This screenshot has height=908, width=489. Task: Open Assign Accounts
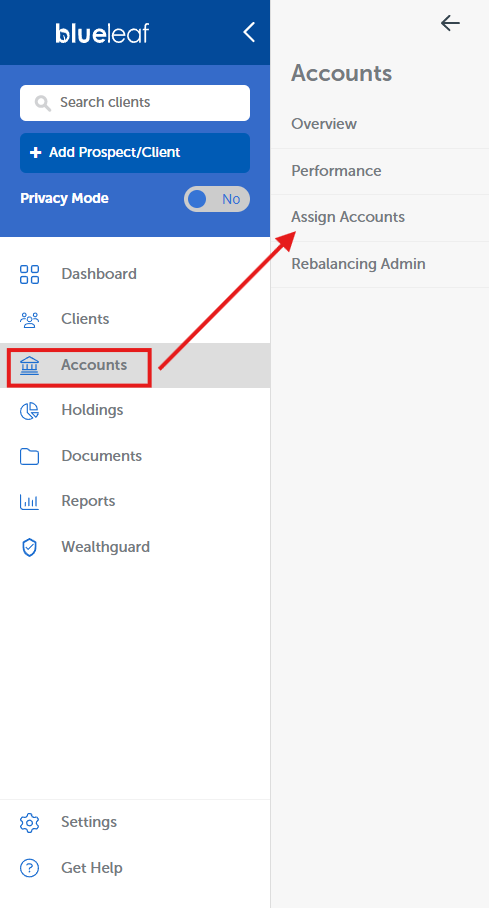(x=348, y=217)
